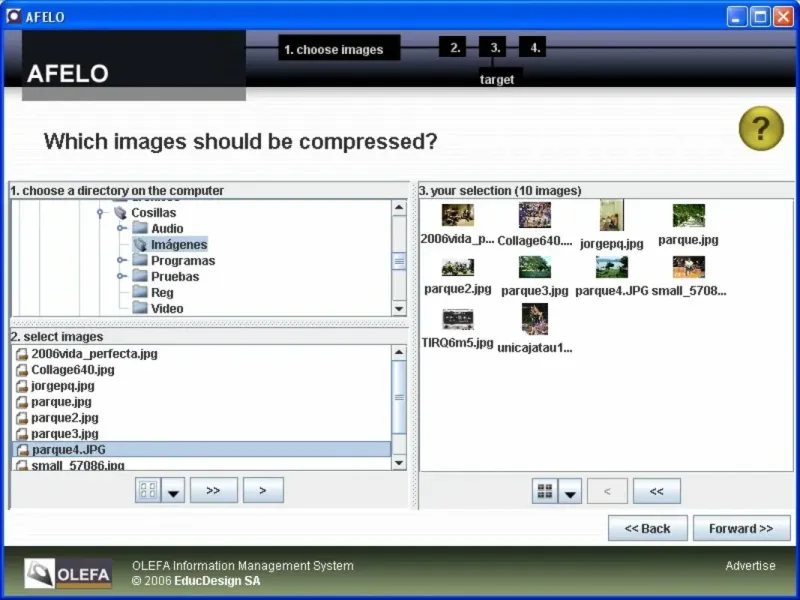Click the Forward >> button
The width and height of the screenshot is (800, 600).
741,528
